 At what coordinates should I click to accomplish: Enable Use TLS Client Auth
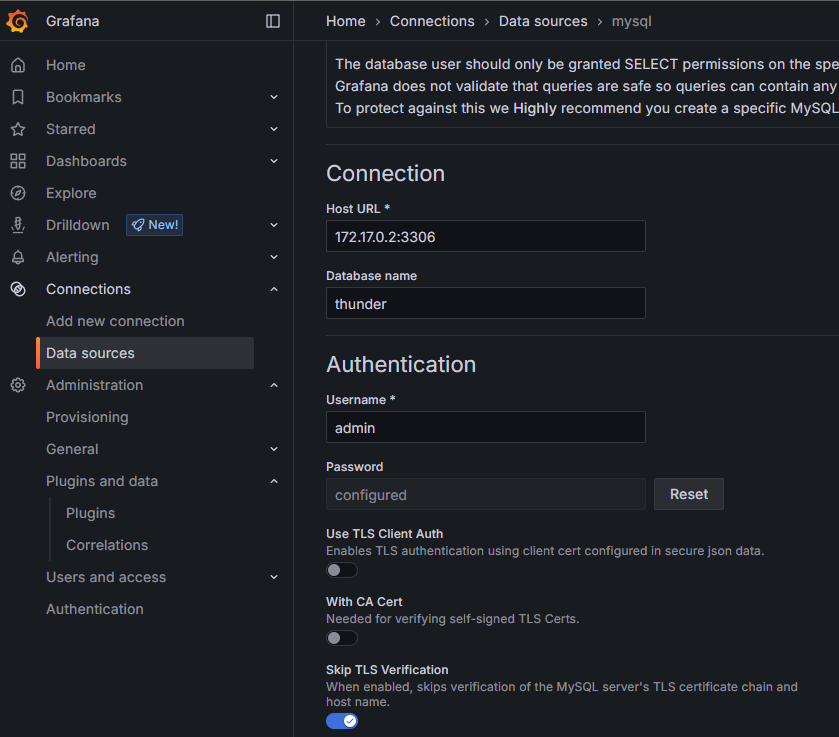pyautogui.click(x=341, y=569)
